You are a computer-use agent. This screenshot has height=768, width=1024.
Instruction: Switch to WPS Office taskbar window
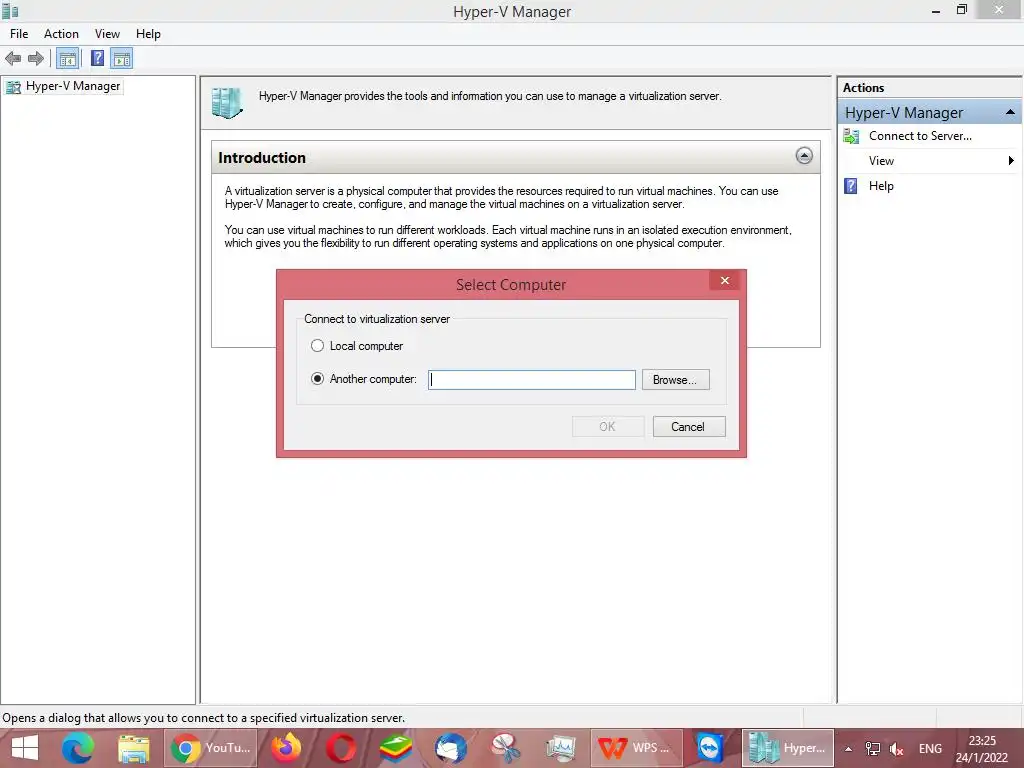pyautogui.click(x=637, y=748)
